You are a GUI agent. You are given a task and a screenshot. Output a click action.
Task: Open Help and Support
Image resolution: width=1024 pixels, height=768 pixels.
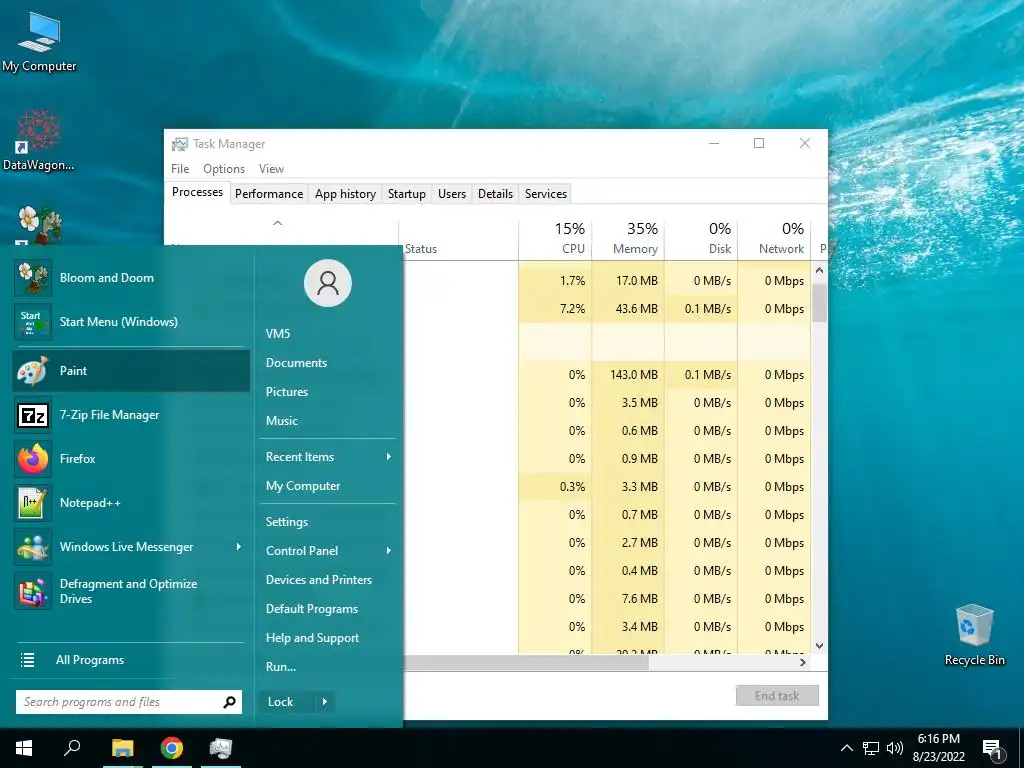pyautogui.click(x=312, y=638)
